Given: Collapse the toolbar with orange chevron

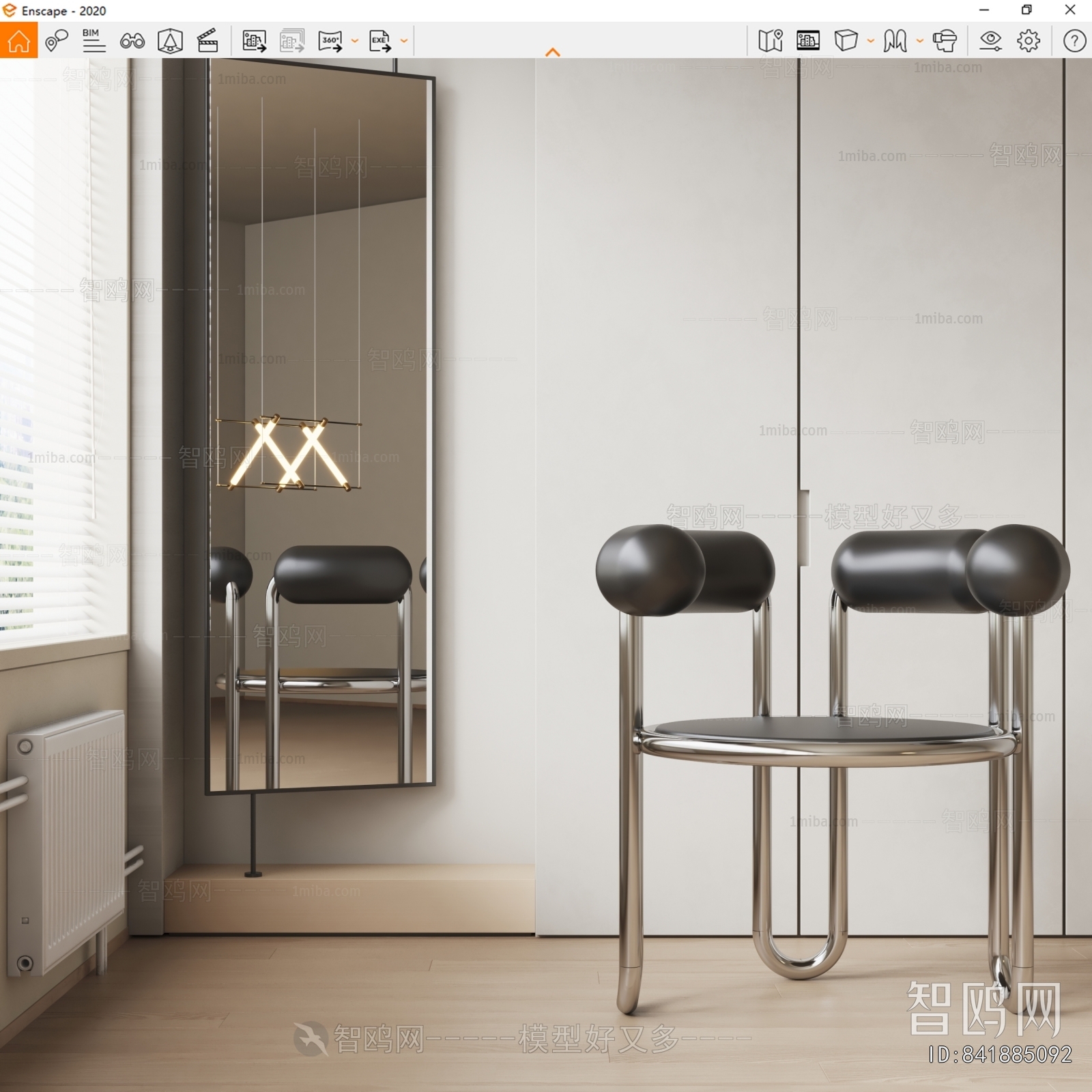Looking at the screenshot, I should 553,52.
